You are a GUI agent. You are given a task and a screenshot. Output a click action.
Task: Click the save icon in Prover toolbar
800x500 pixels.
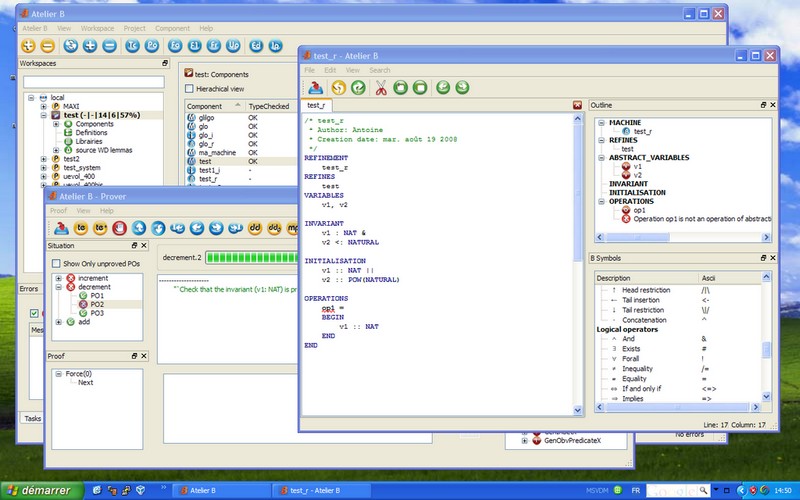click(61, 228)
